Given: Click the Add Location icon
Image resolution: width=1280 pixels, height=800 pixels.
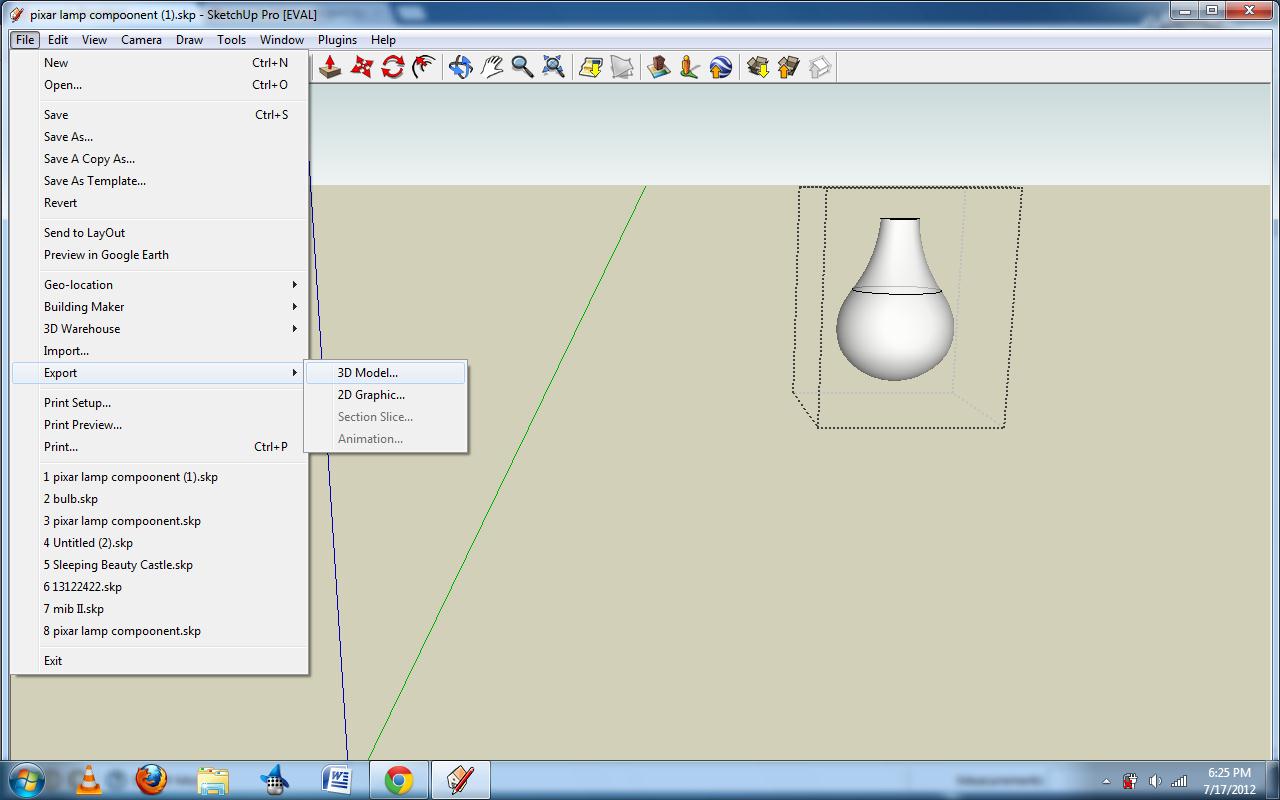Looking at the screenshot, I should (x=590, y=67).
